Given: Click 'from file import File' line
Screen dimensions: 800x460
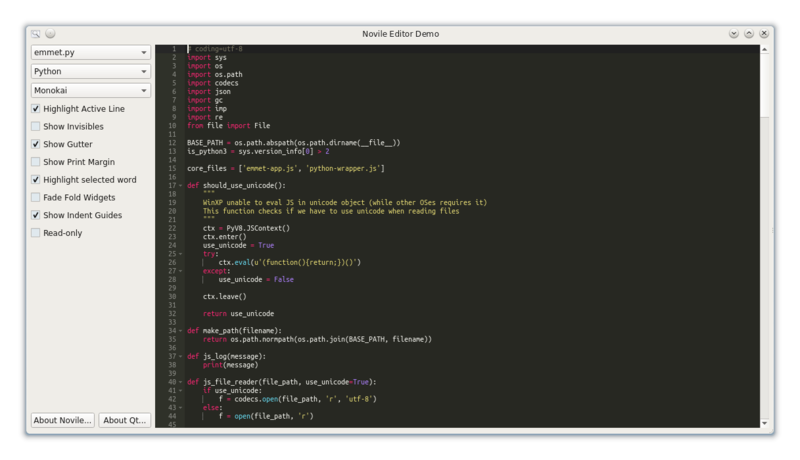Looking at the screenshot, I should pos(229,125).
